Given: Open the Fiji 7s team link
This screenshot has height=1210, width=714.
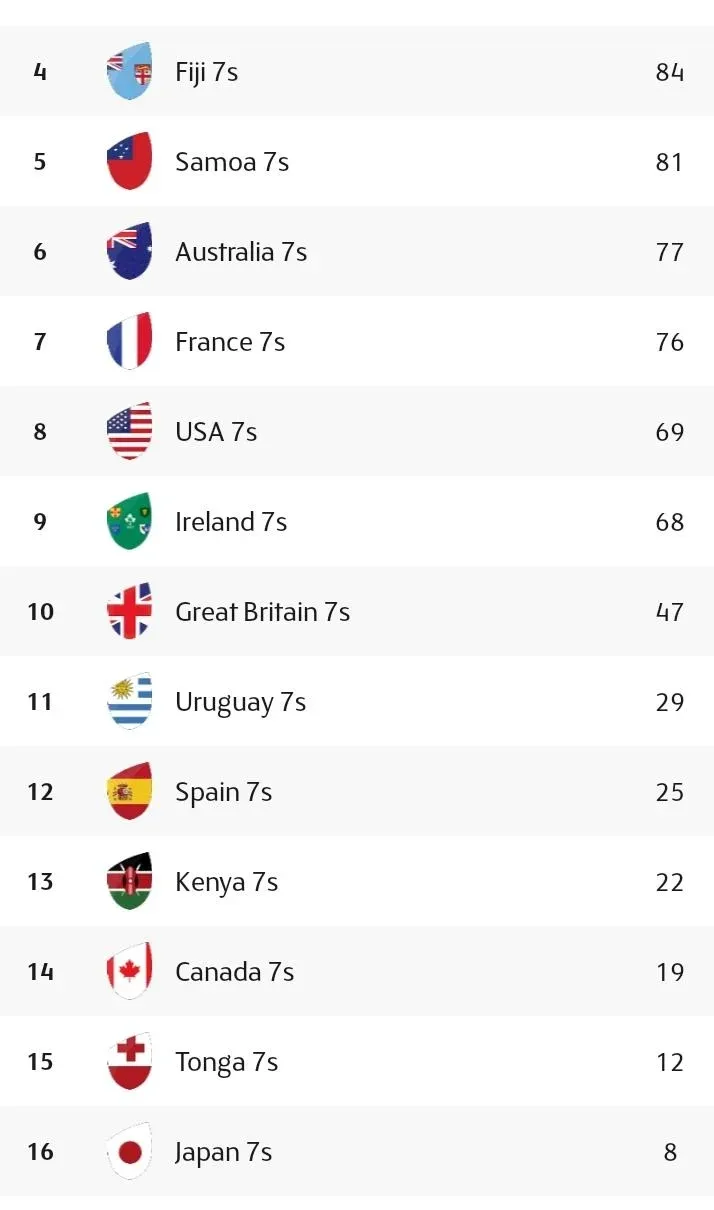Looking at the screenshot, I should [206, 72].
